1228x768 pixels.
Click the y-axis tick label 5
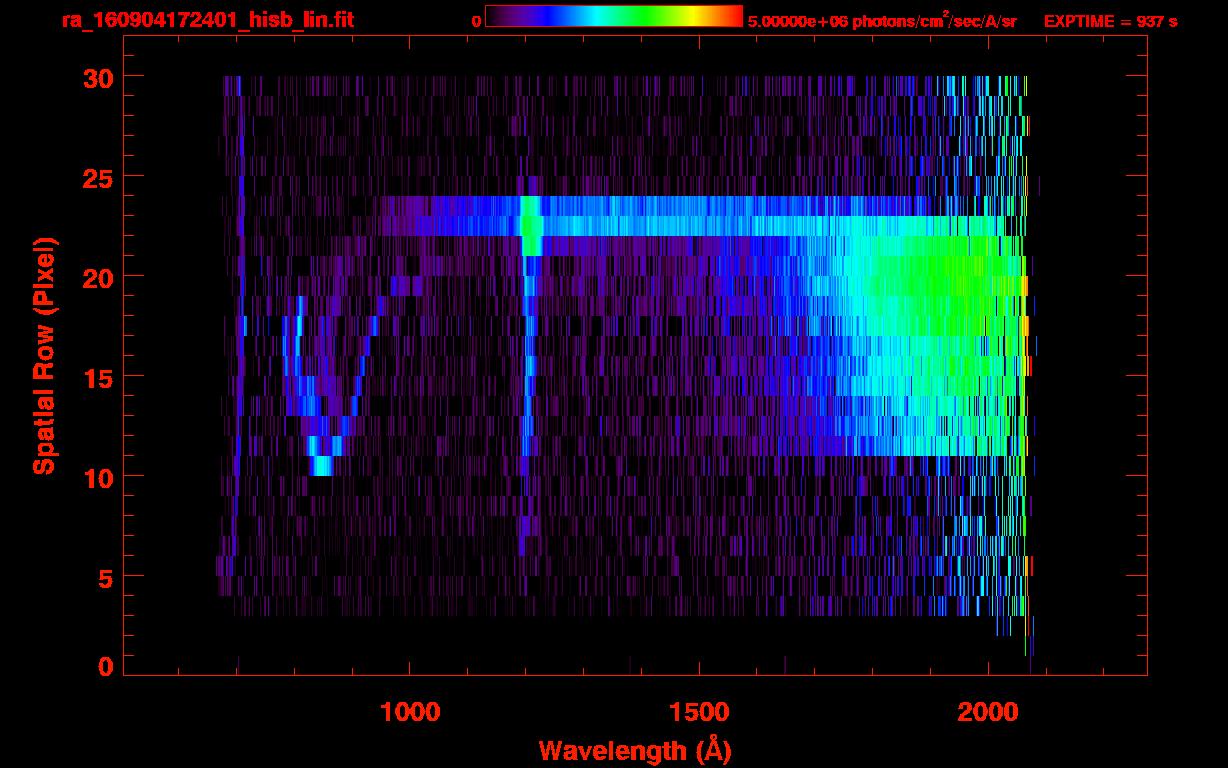(106, 577)
